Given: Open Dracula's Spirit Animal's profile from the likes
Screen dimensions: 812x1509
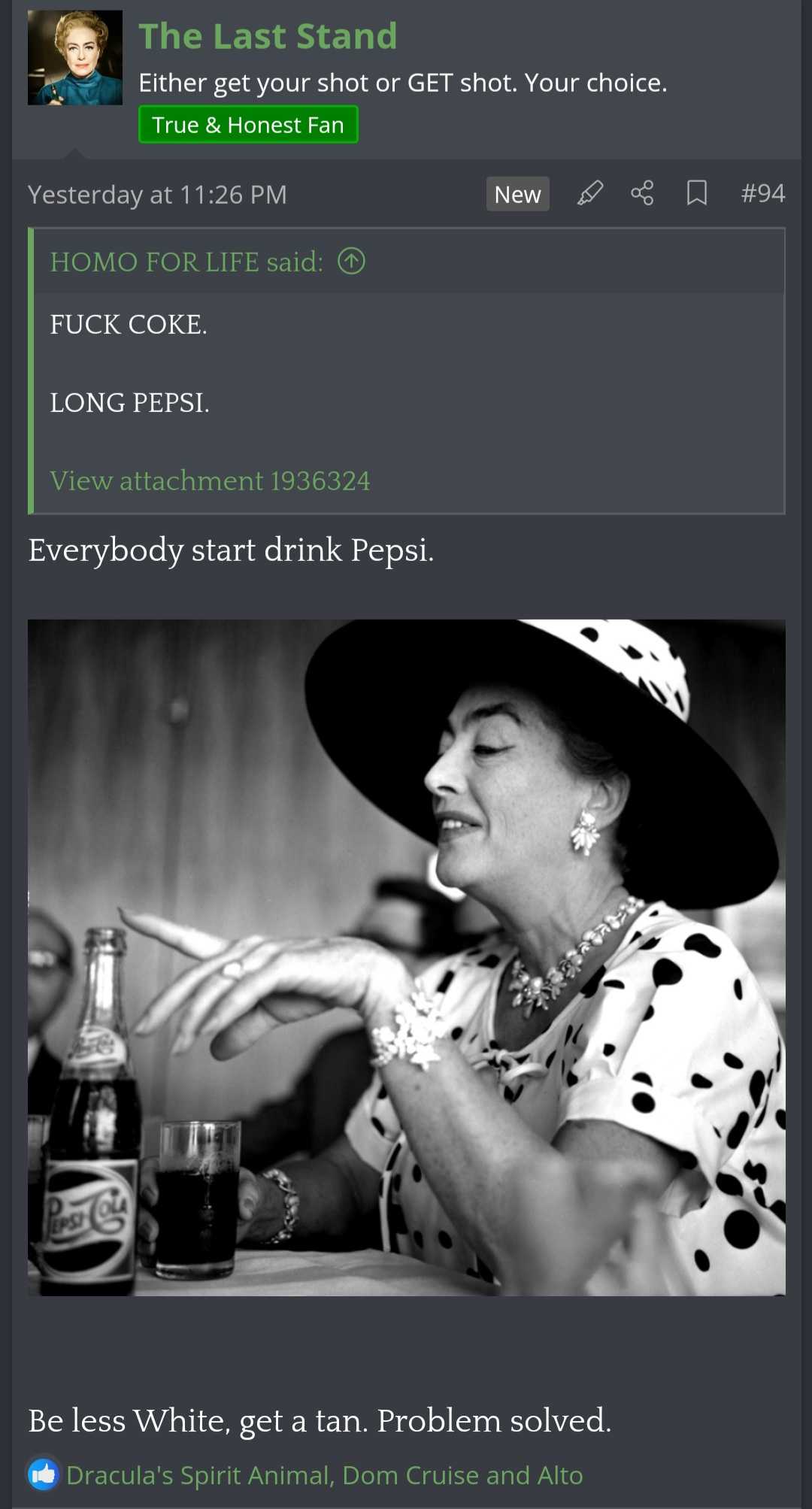Looking at the screenshot, I should click(199, 1475).
